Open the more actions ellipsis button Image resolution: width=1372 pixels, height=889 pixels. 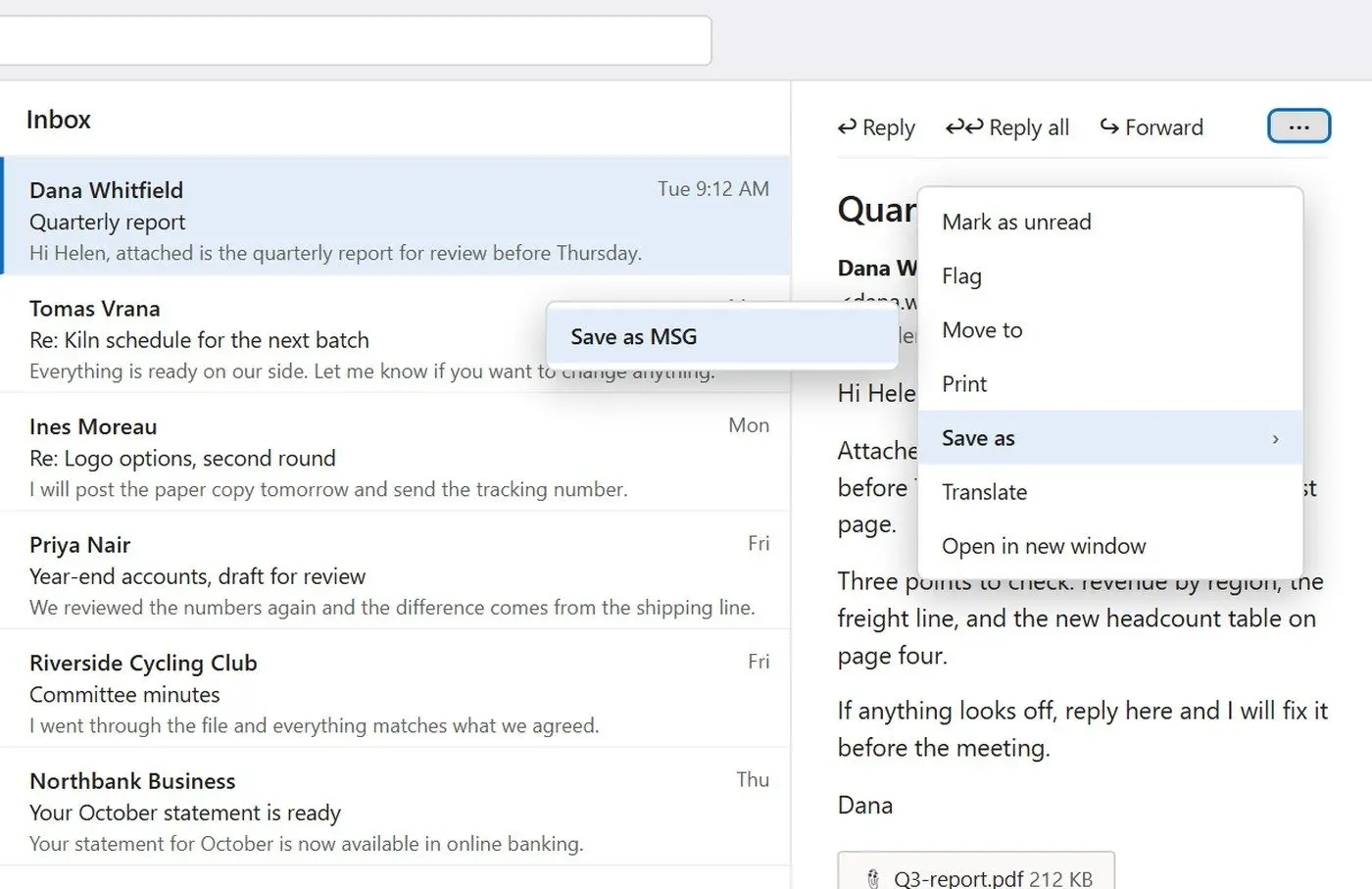click(x=1298, y=126)
